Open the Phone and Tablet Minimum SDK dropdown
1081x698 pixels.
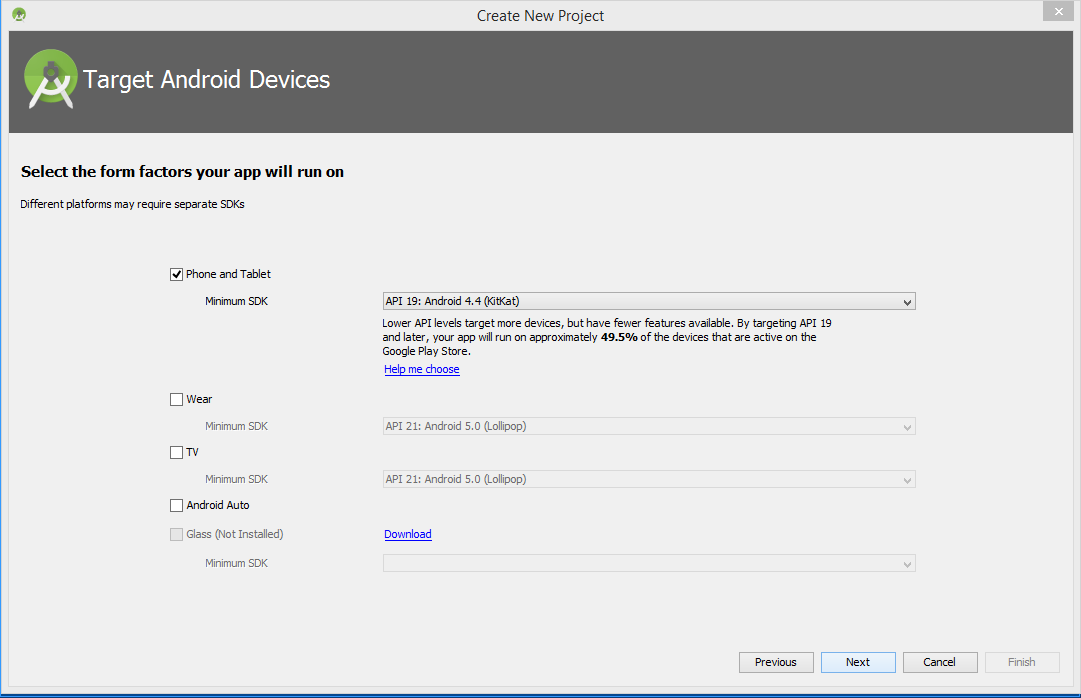point(649,301)
